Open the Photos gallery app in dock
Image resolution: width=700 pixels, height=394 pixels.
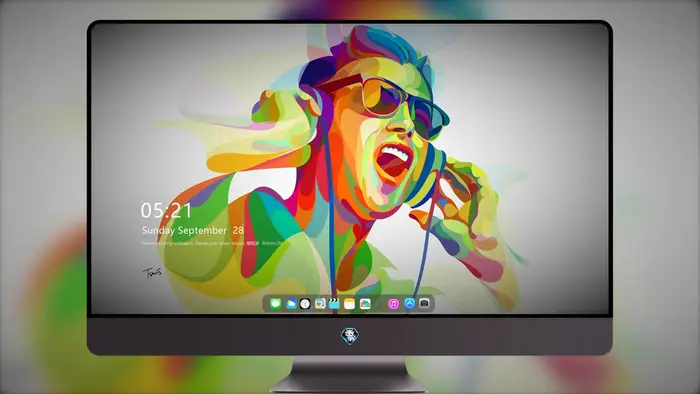tap(365, 304)
